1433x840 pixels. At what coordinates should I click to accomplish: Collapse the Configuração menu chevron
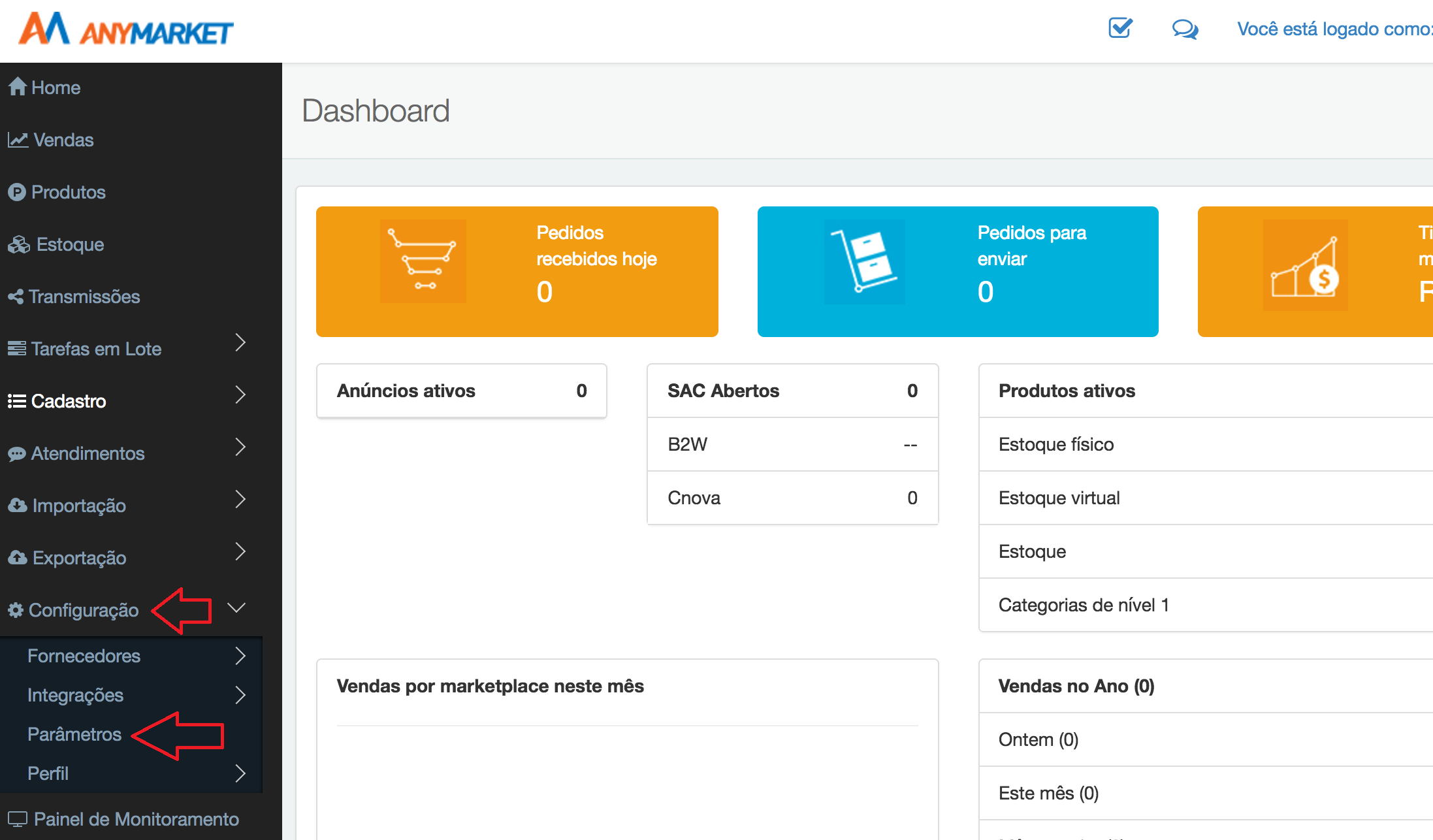click(236, 607)
